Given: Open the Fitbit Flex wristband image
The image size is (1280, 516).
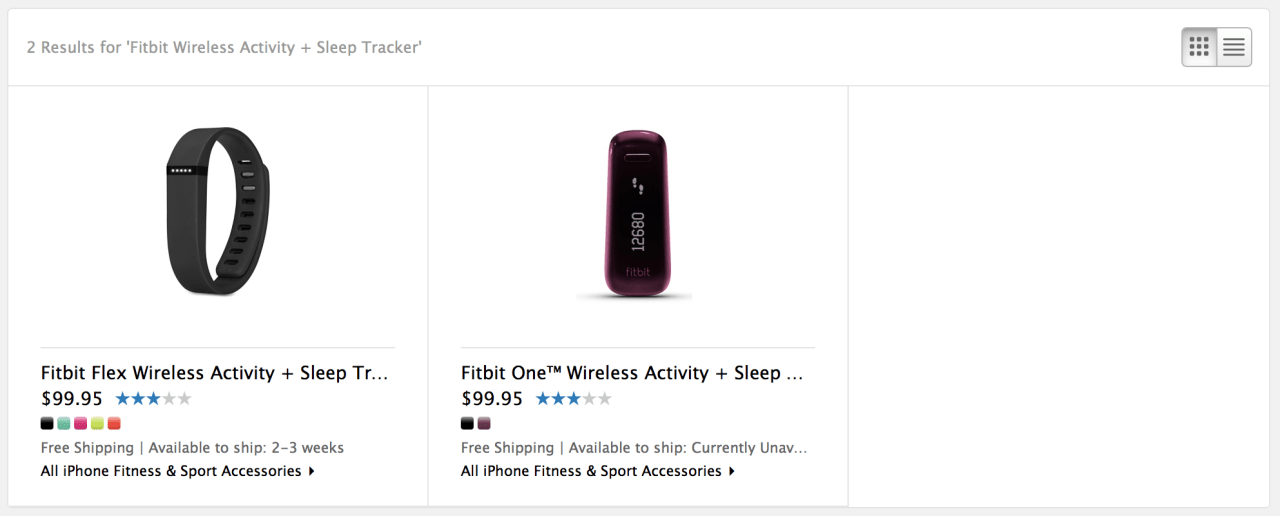Looking at the screenshot, I should [x=218, y=211].
